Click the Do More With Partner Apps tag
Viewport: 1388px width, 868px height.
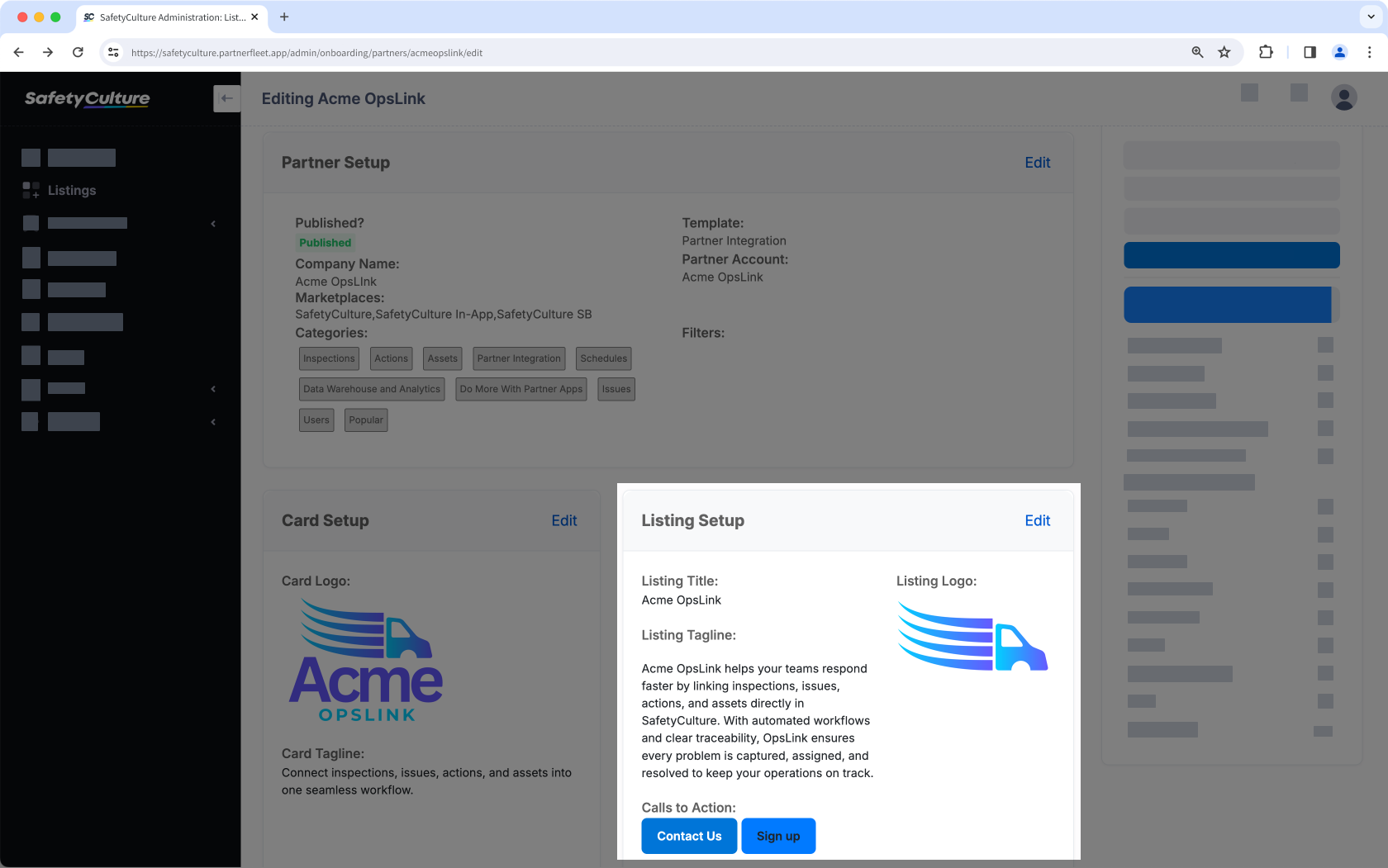point(521,389)
